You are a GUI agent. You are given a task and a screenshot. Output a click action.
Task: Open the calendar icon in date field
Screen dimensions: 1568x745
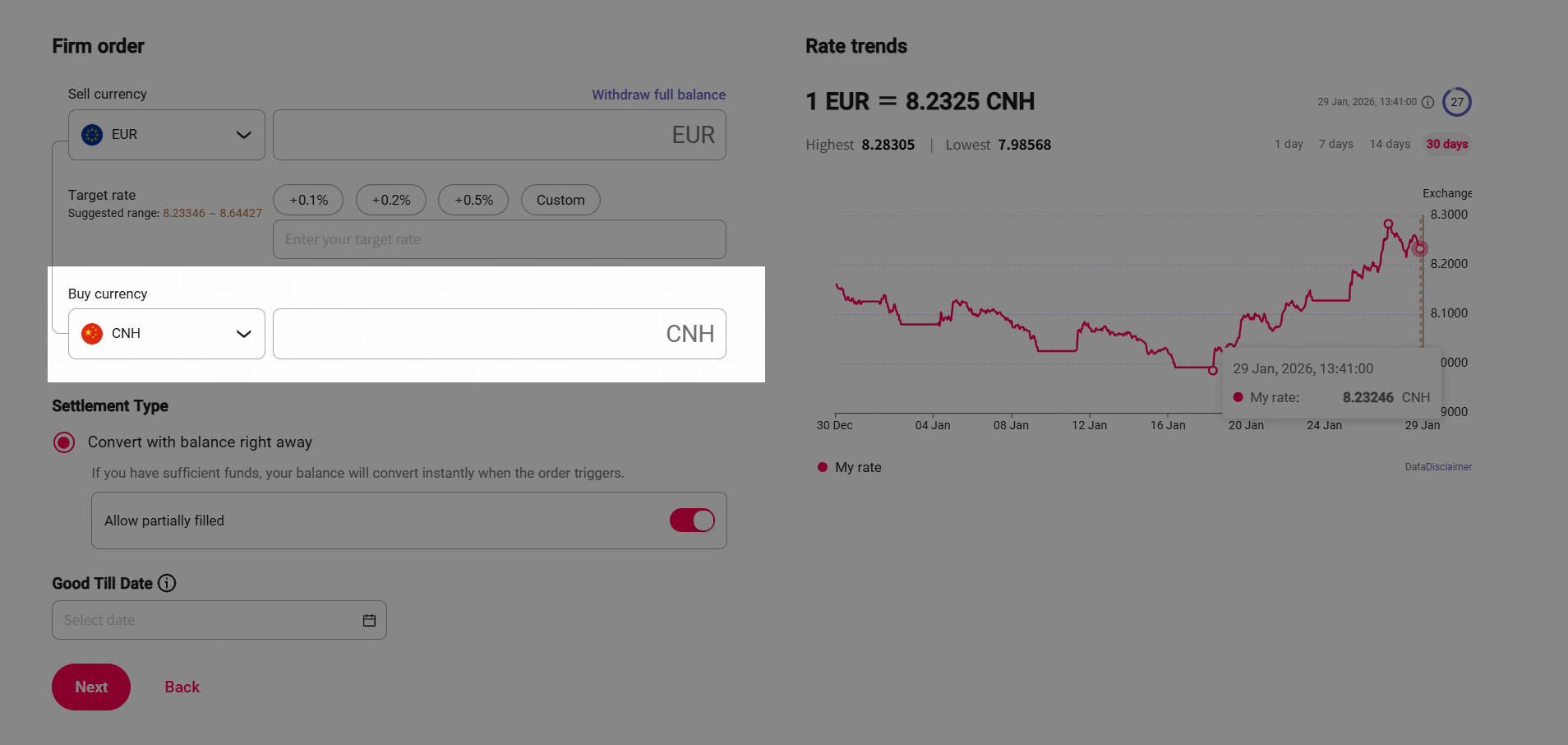click(369, 620)
